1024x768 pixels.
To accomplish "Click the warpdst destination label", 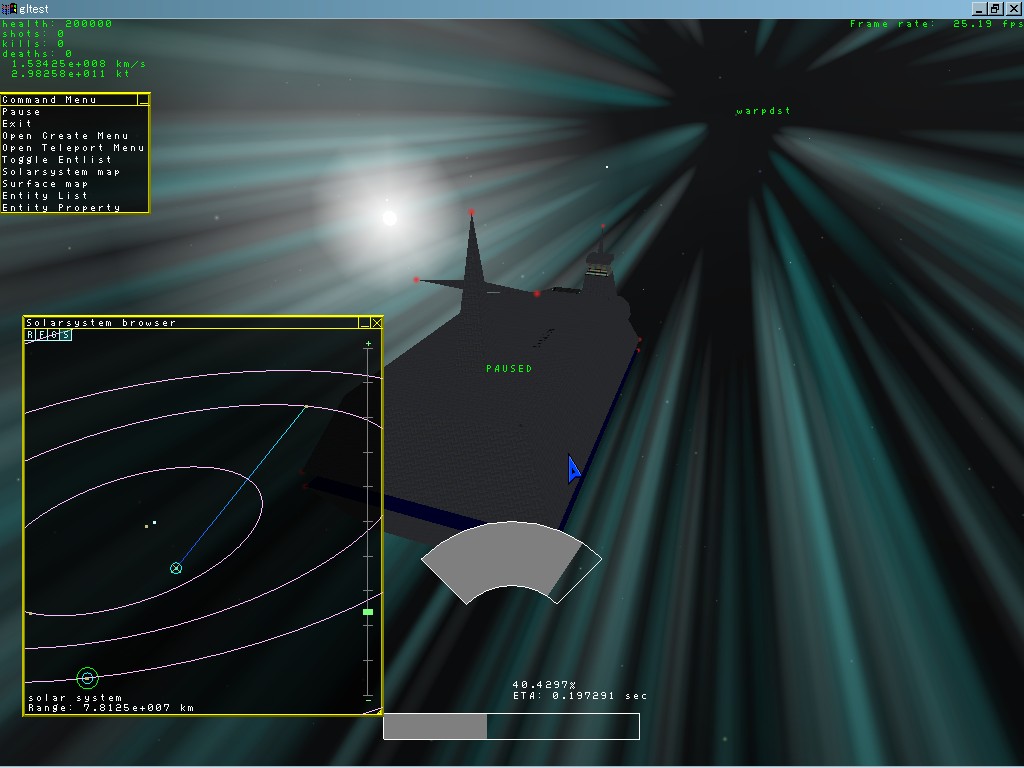I will point(763,111).
